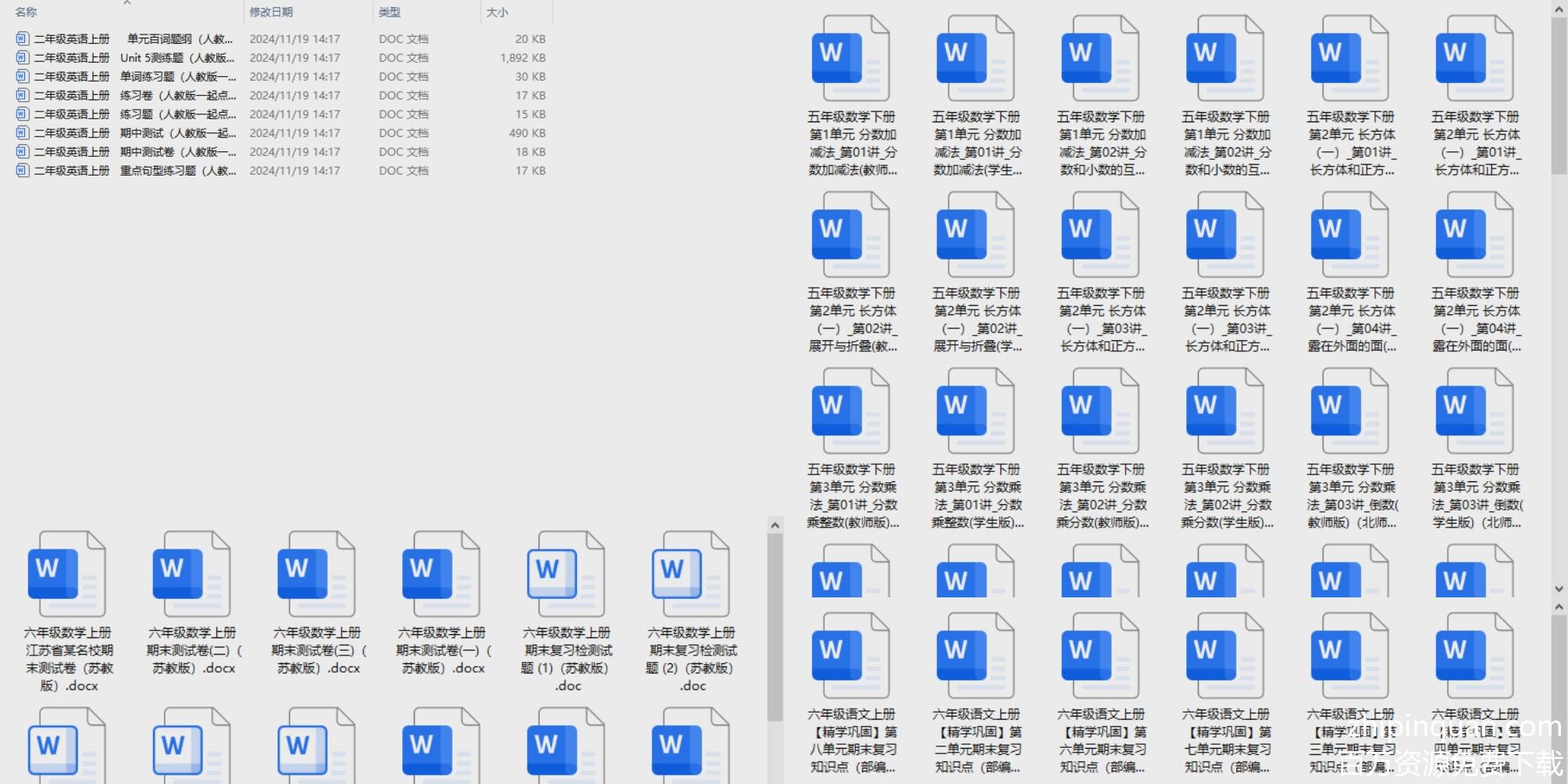
Task: Click Word icon of 第02讲 分数乘分数(学生版)
Action: (x=1225, y=412)
